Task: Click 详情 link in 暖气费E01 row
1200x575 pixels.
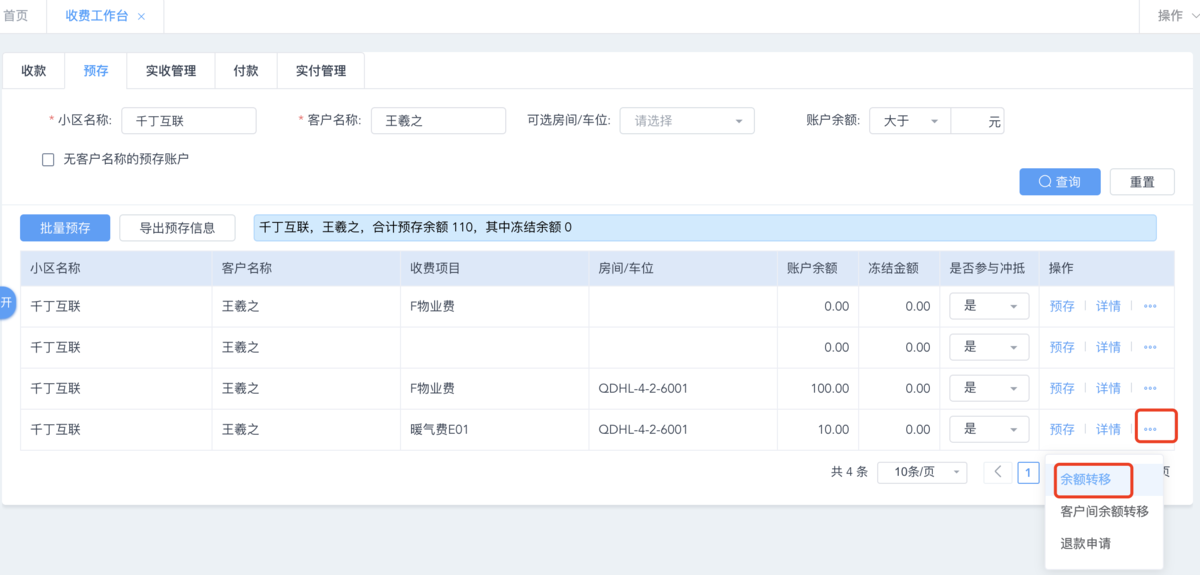Action: click(x=1108, y=429)
